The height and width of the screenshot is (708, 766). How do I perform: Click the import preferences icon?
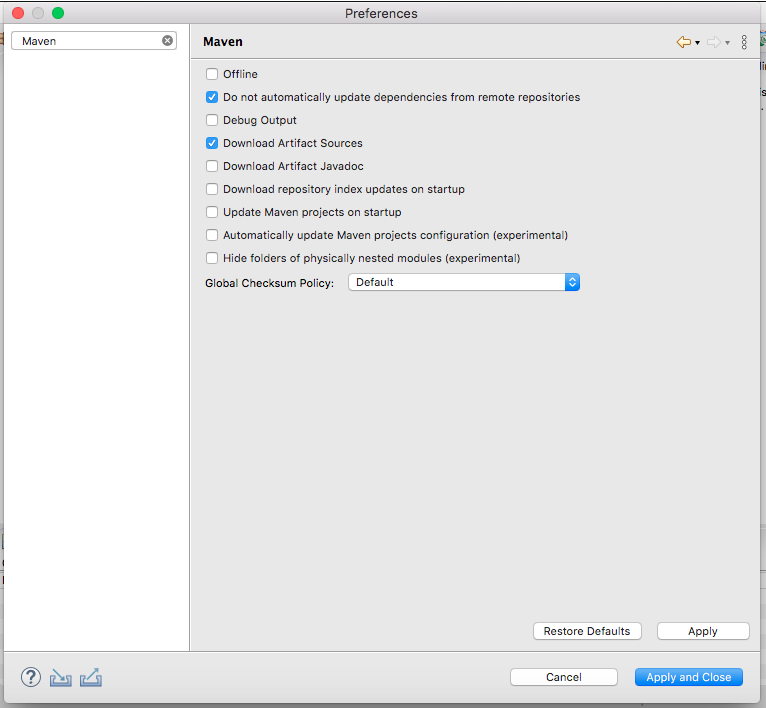click(61, 678)
